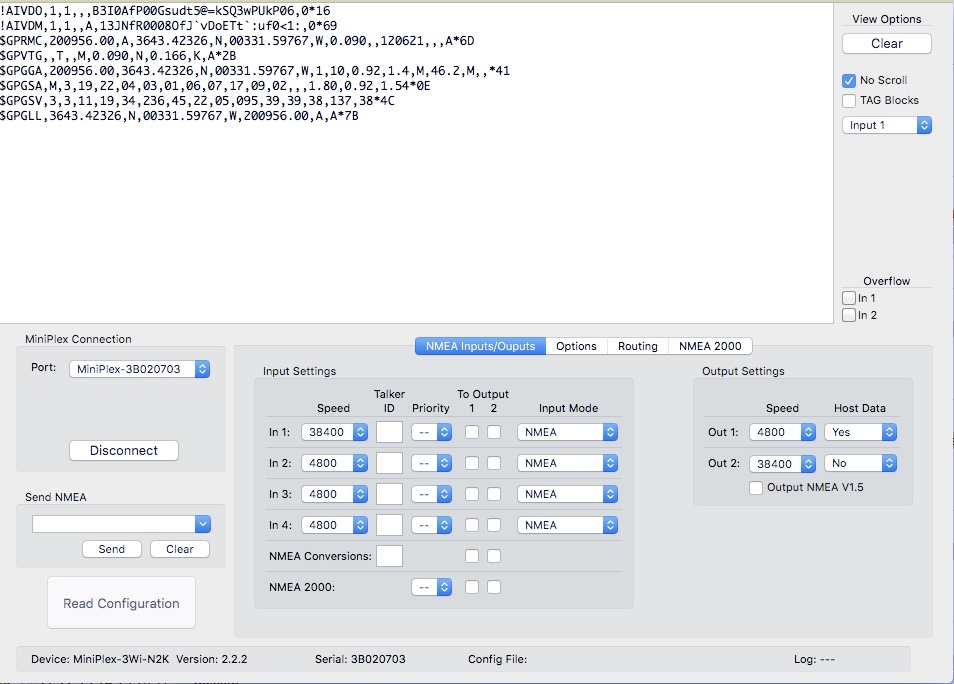Screen dimensions: 954x684
Task: Click the In 2 Talker ID field
Action: tap(389, 463)
